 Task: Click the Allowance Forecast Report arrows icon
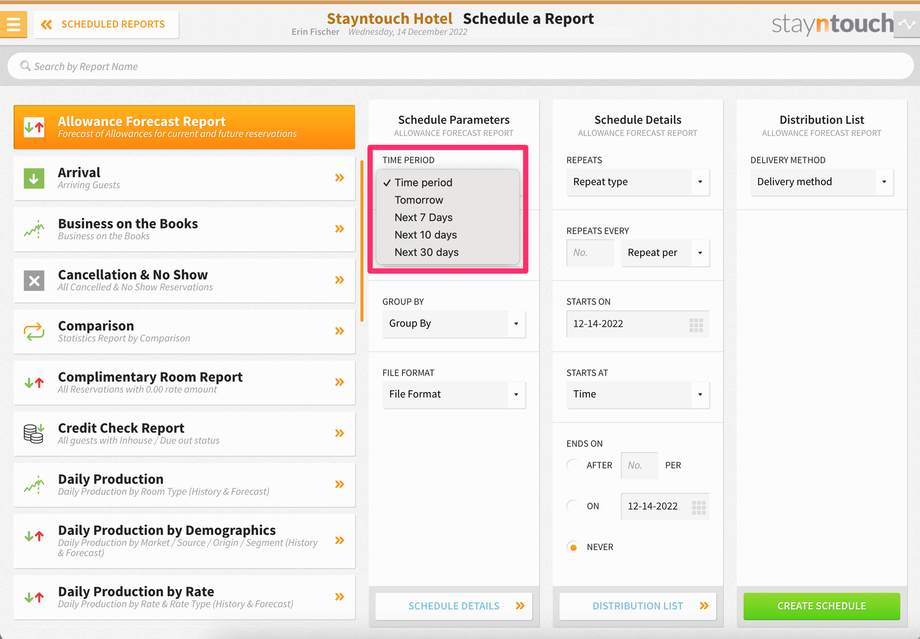click(x=34, y=127)
